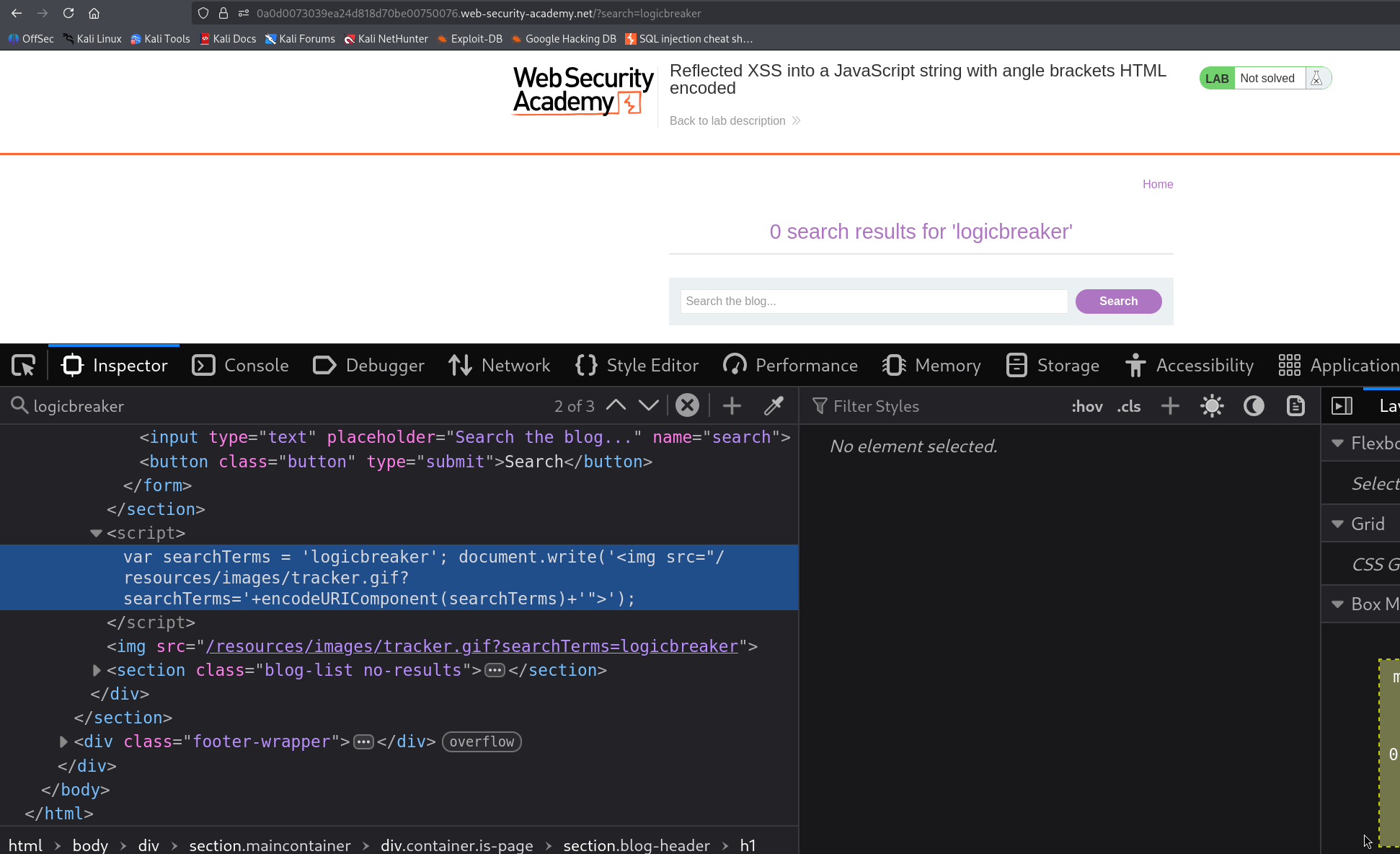
Task: Click the tracker.gif src link in markup
Action: coord(472,646)
